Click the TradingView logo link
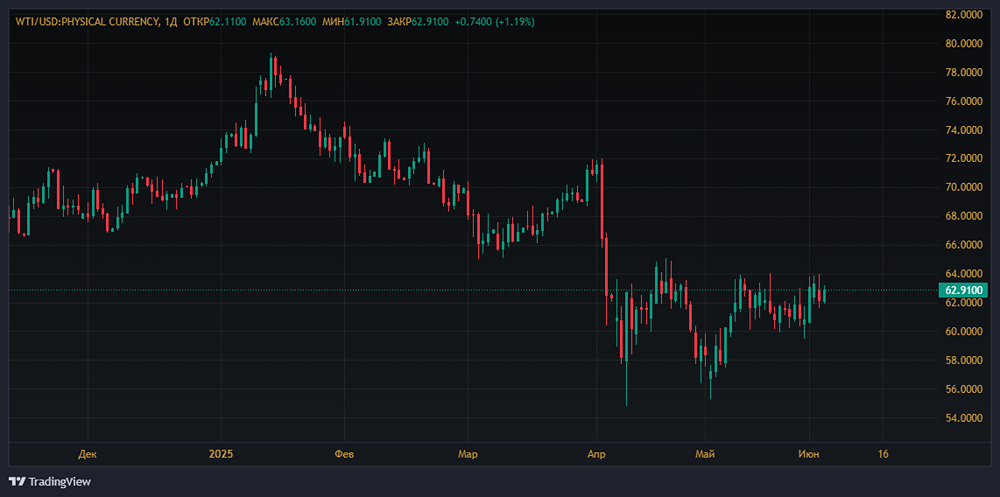The height and width of the screenshot is (497, 1000). [x=50, y=482]
